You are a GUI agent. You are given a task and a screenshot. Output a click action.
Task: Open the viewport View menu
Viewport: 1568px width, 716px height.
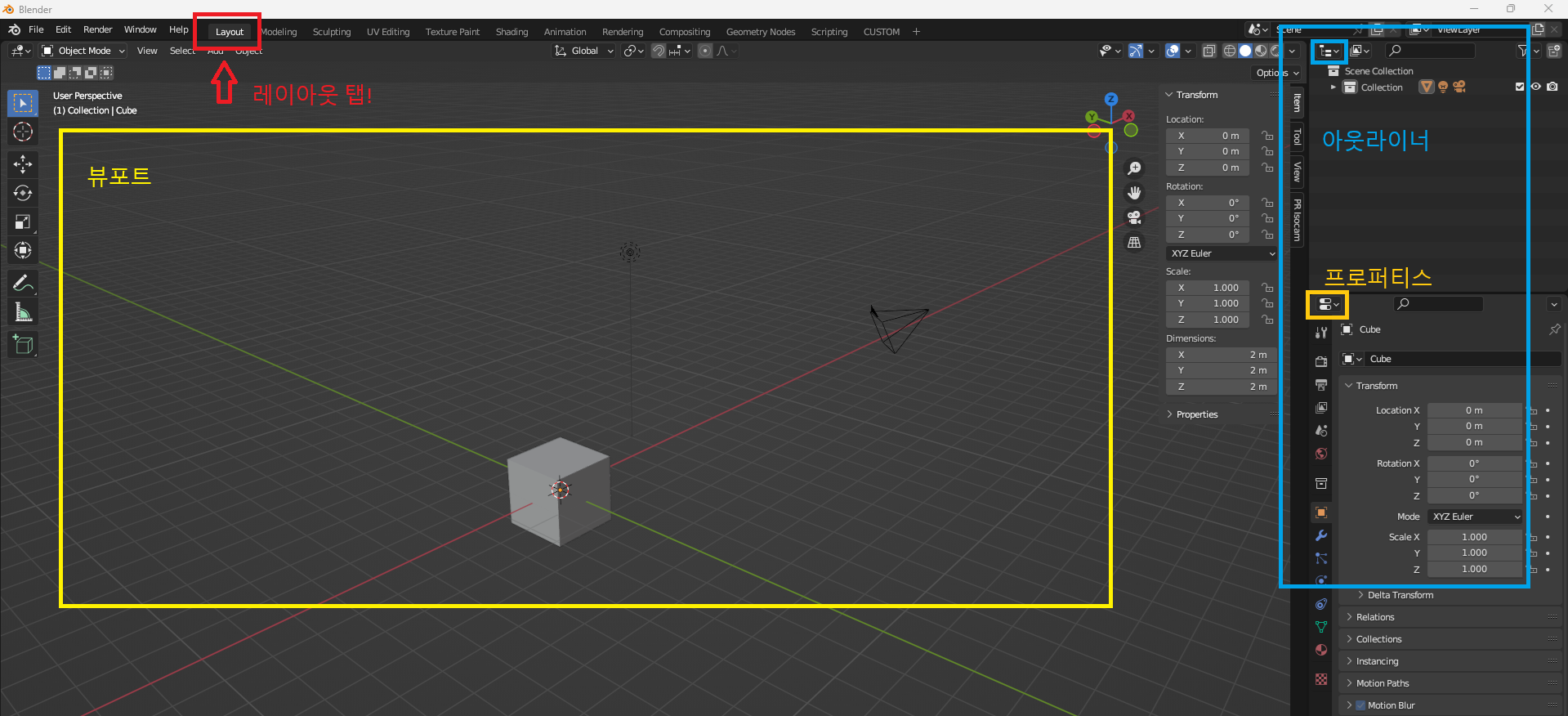147,51
